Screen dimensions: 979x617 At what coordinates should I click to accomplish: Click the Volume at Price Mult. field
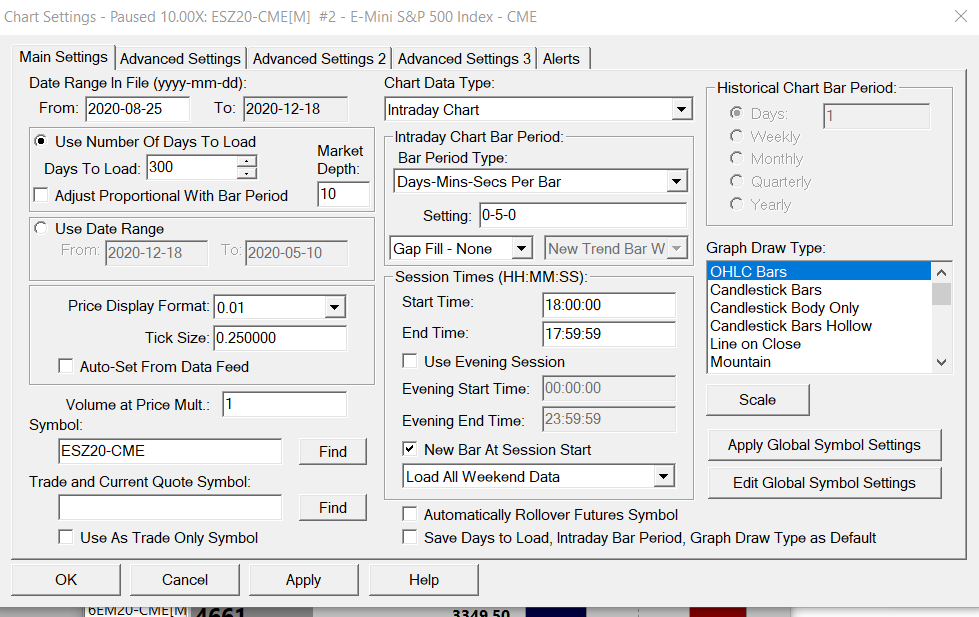pos(285,404)
